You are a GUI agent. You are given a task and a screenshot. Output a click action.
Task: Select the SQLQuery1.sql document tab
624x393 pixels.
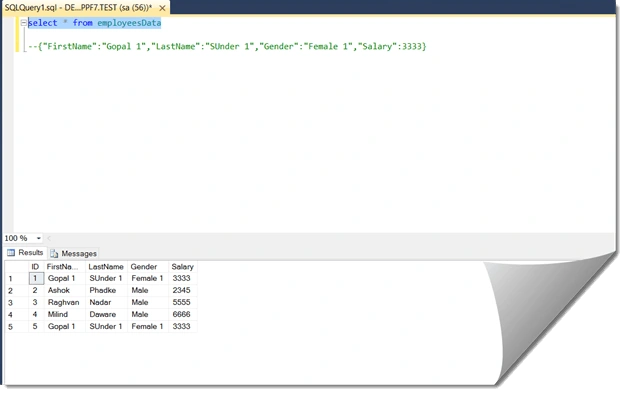point(78,8)
